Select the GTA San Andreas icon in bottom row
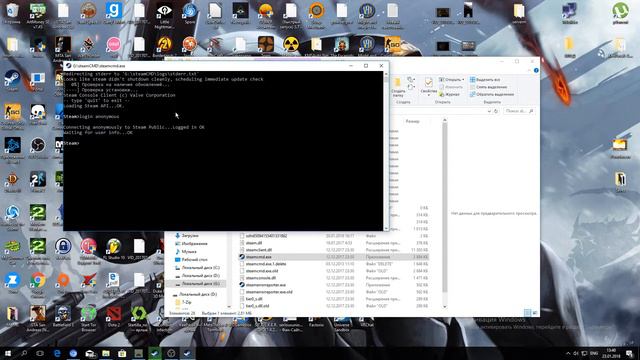The image size is (640, 360). click(38, 317)
